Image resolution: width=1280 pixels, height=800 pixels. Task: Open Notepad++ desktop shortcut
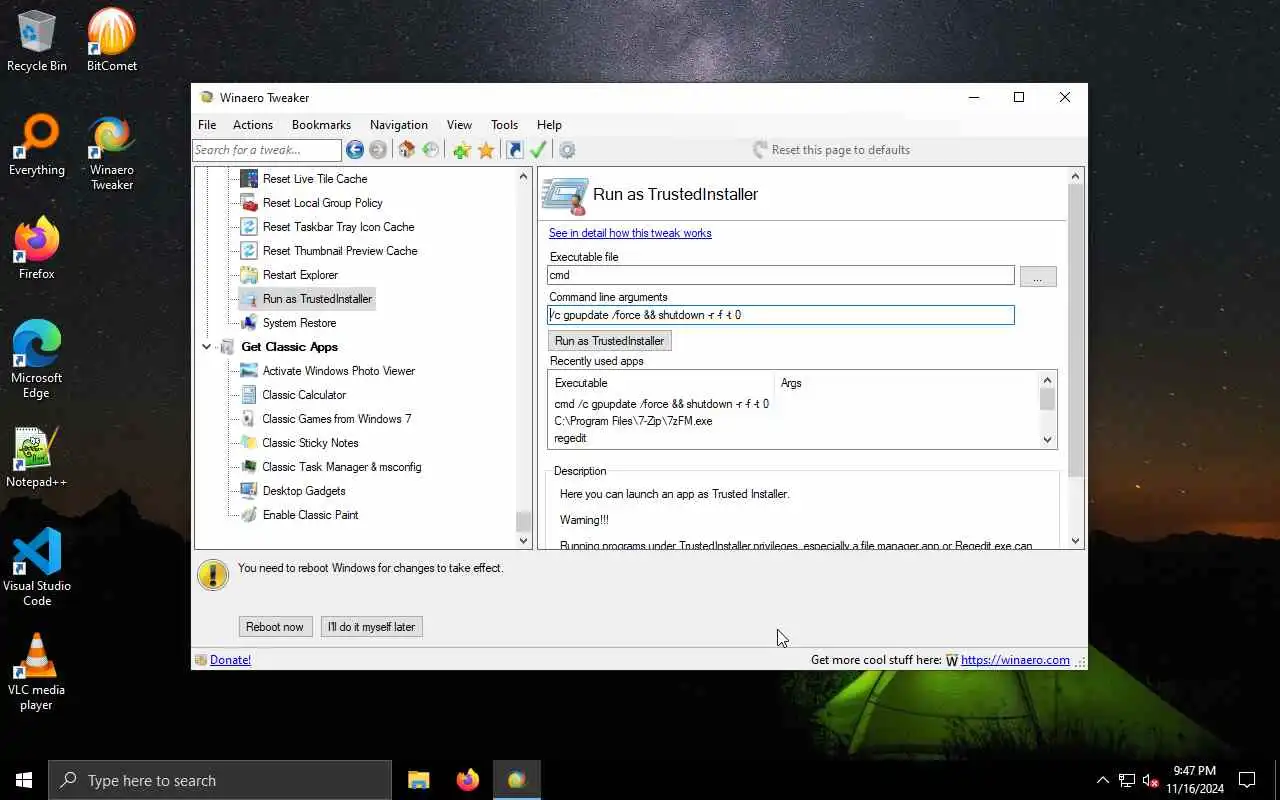pos(37,457)
